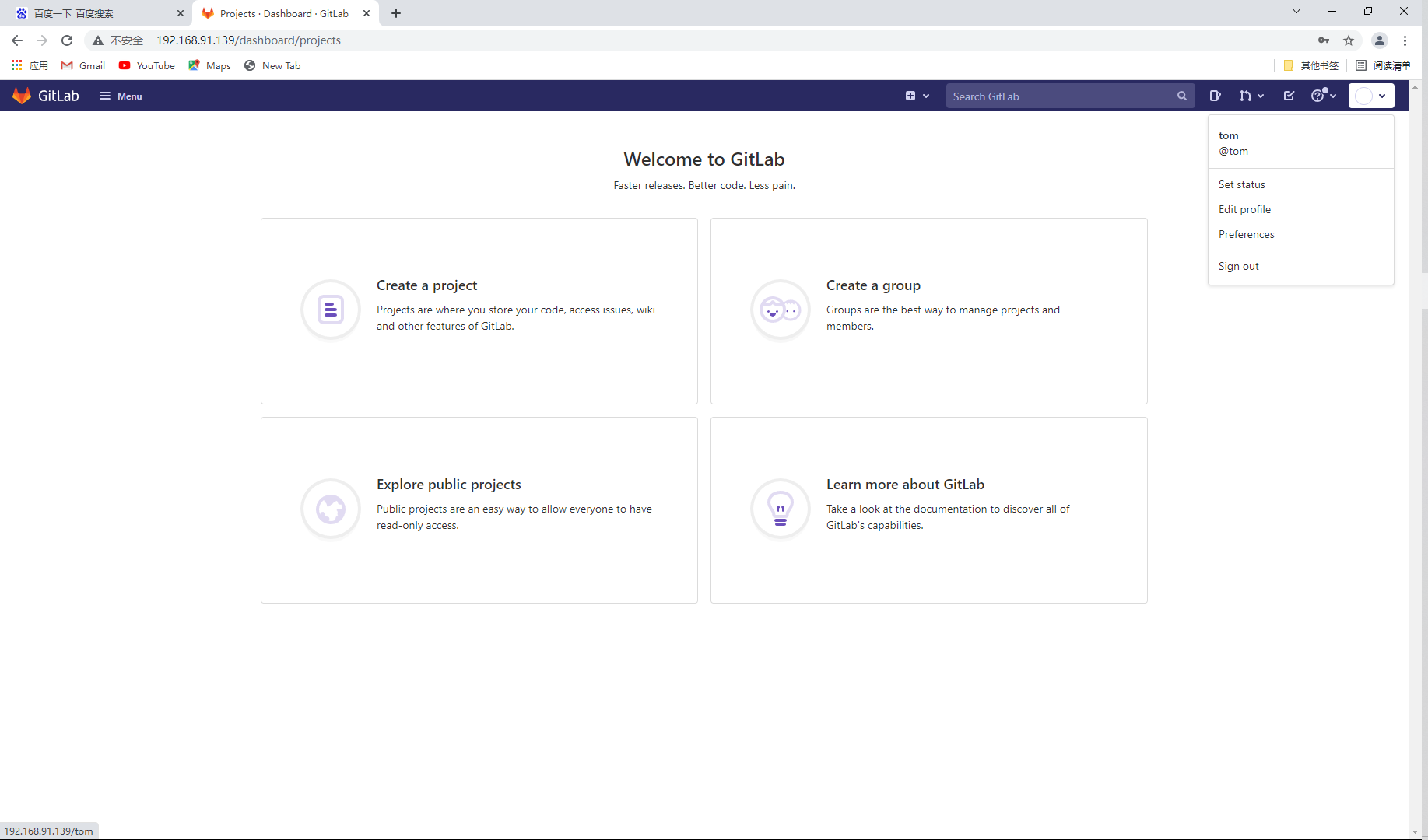Click the Create a project heading
The height and width of the screenshot is (840, 1428).
426,285
